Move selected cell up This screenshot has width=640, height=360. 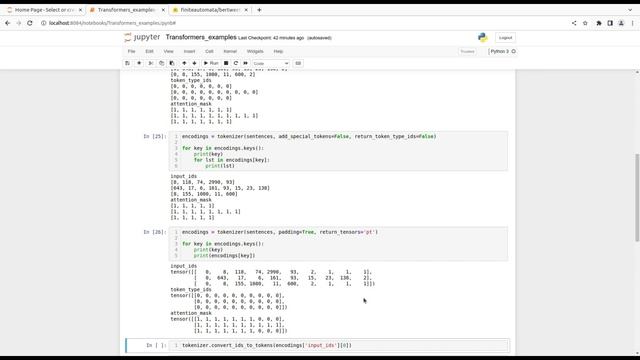coord(184,63)
